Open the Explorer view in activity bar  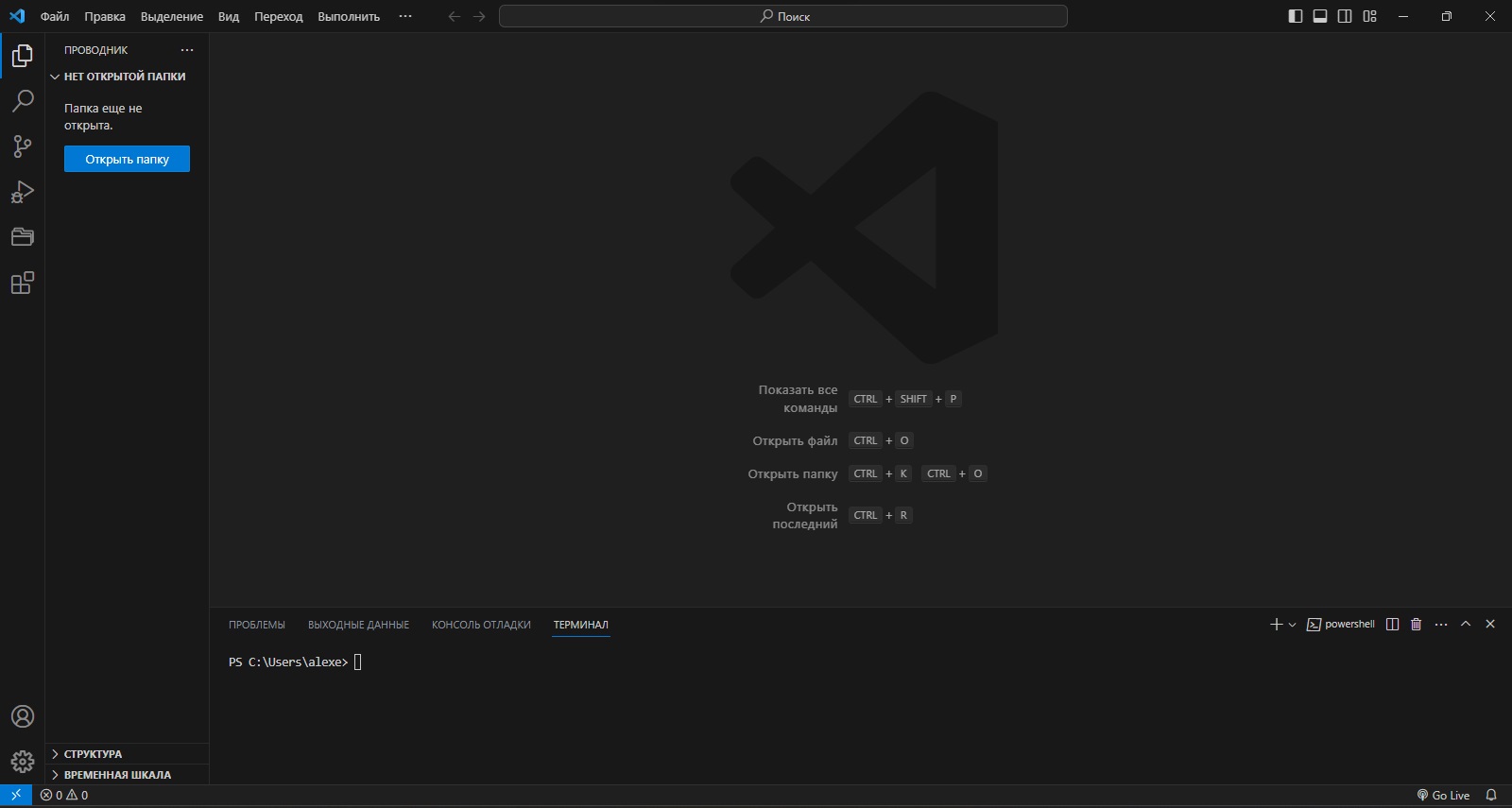coord(23,56)
